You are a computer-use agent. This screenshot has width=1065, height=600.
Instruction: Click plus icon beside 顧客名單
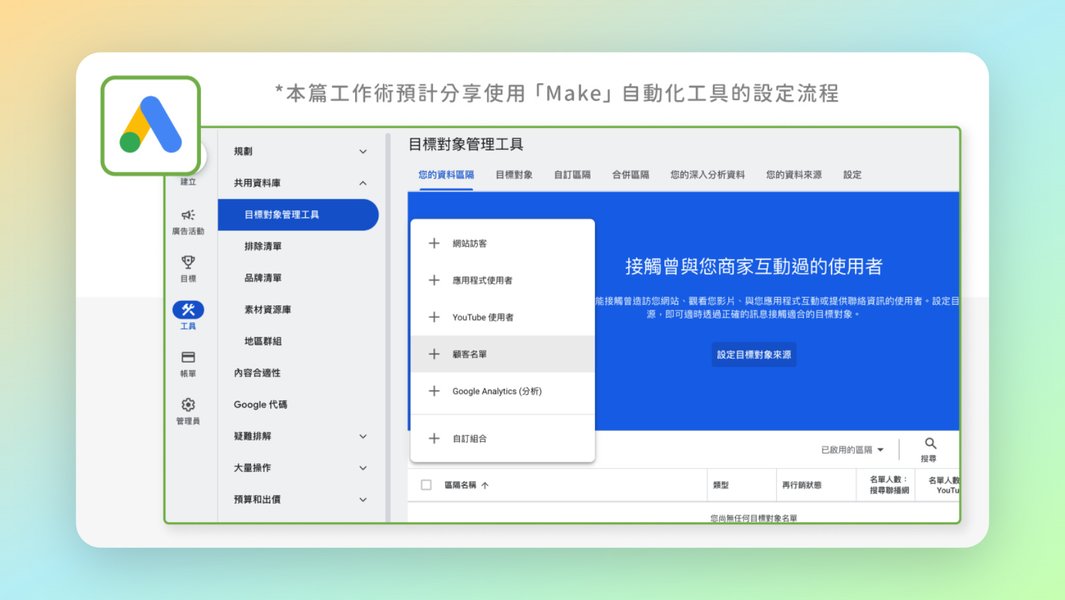pos(434,354)
